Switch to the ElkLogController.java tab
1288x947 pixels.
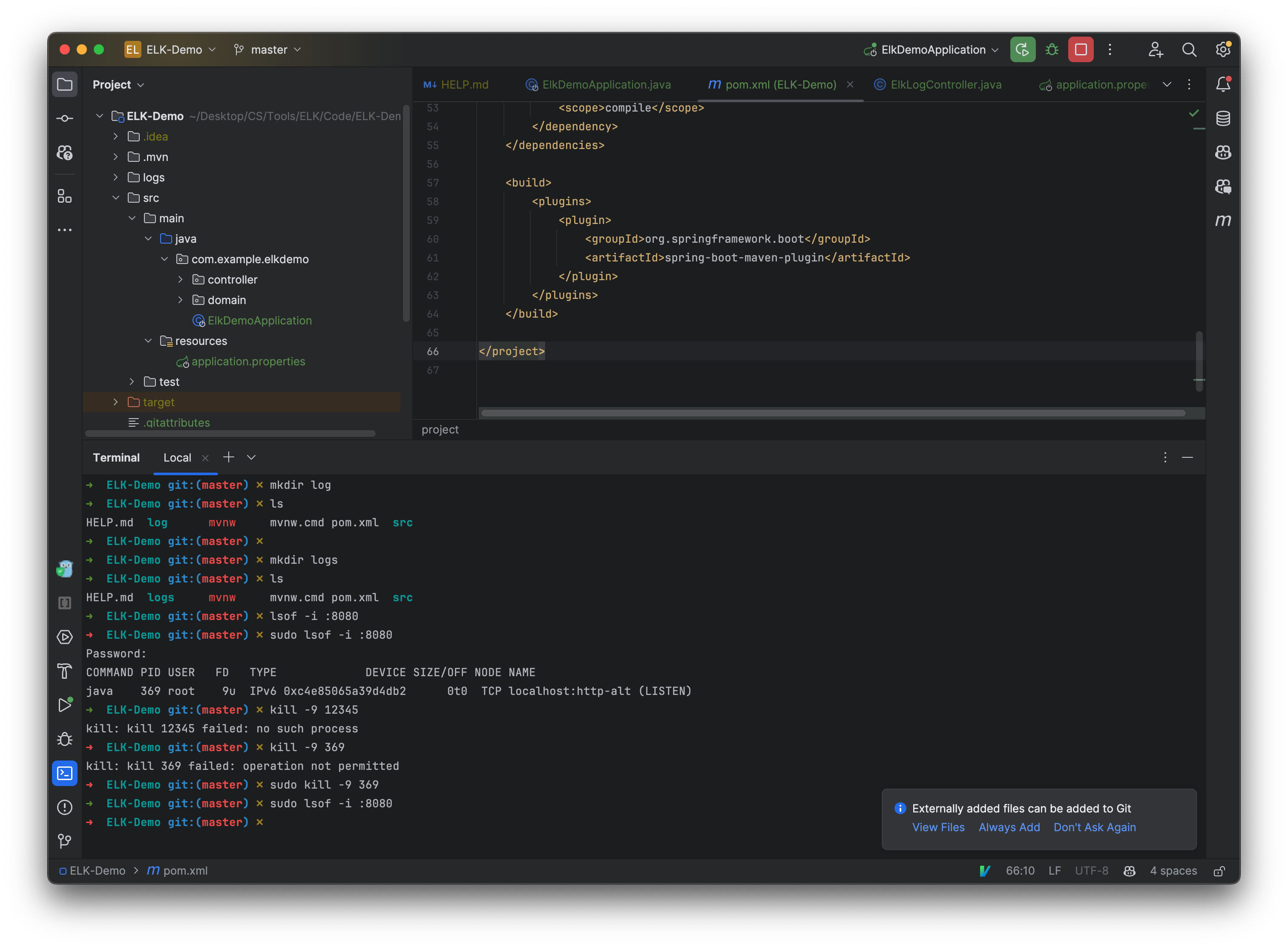945,84
